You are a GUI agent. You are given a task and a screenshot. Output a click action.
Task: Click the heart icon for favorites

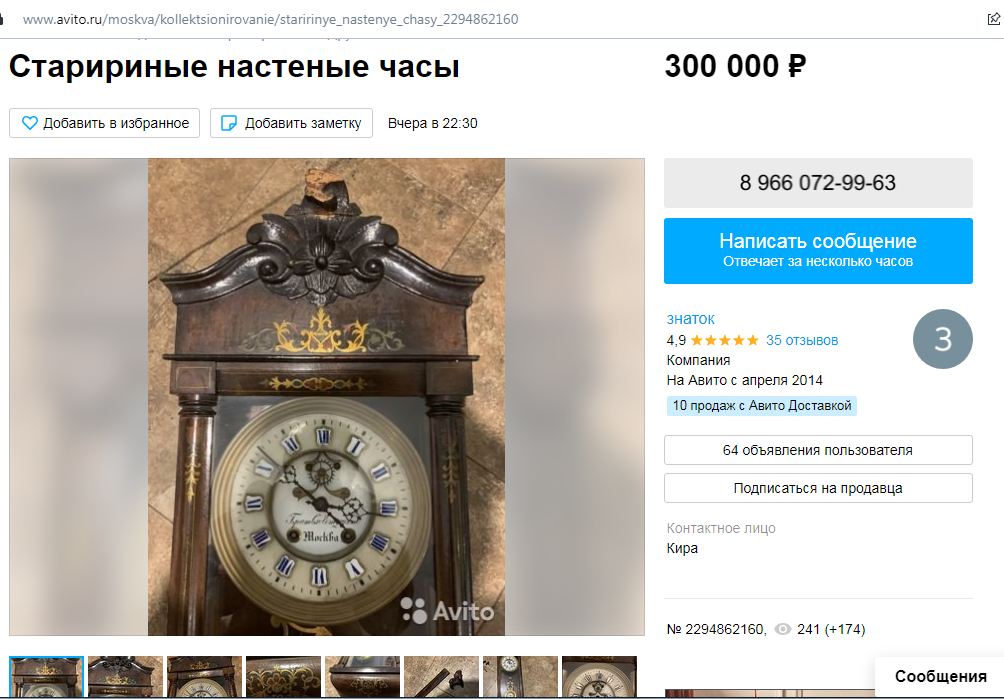pos(29,123)
